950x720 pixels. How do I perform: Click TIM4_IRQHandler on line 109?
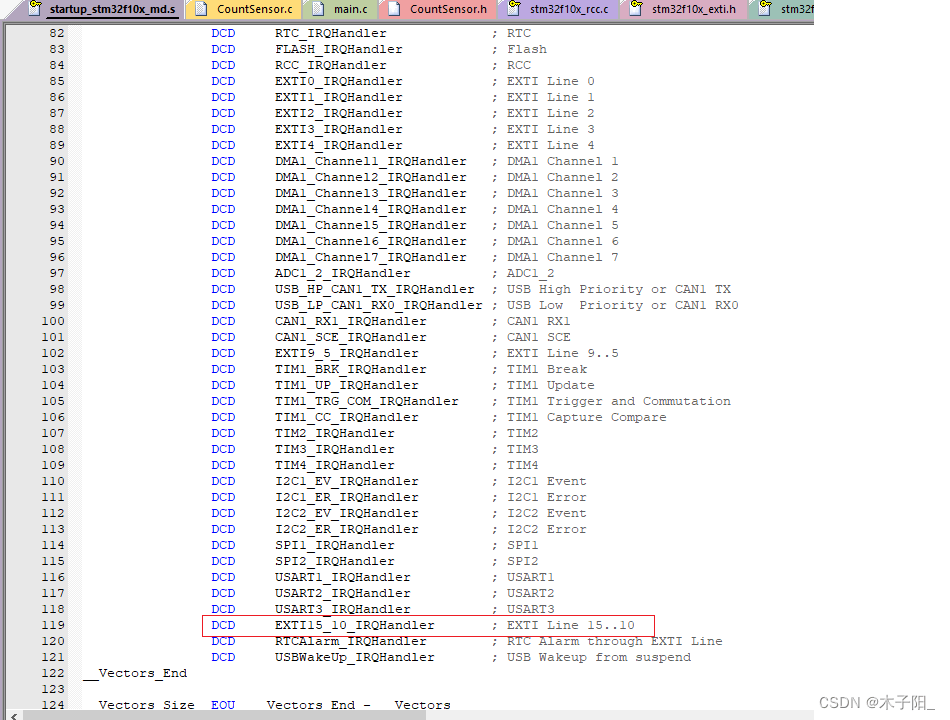334,465
